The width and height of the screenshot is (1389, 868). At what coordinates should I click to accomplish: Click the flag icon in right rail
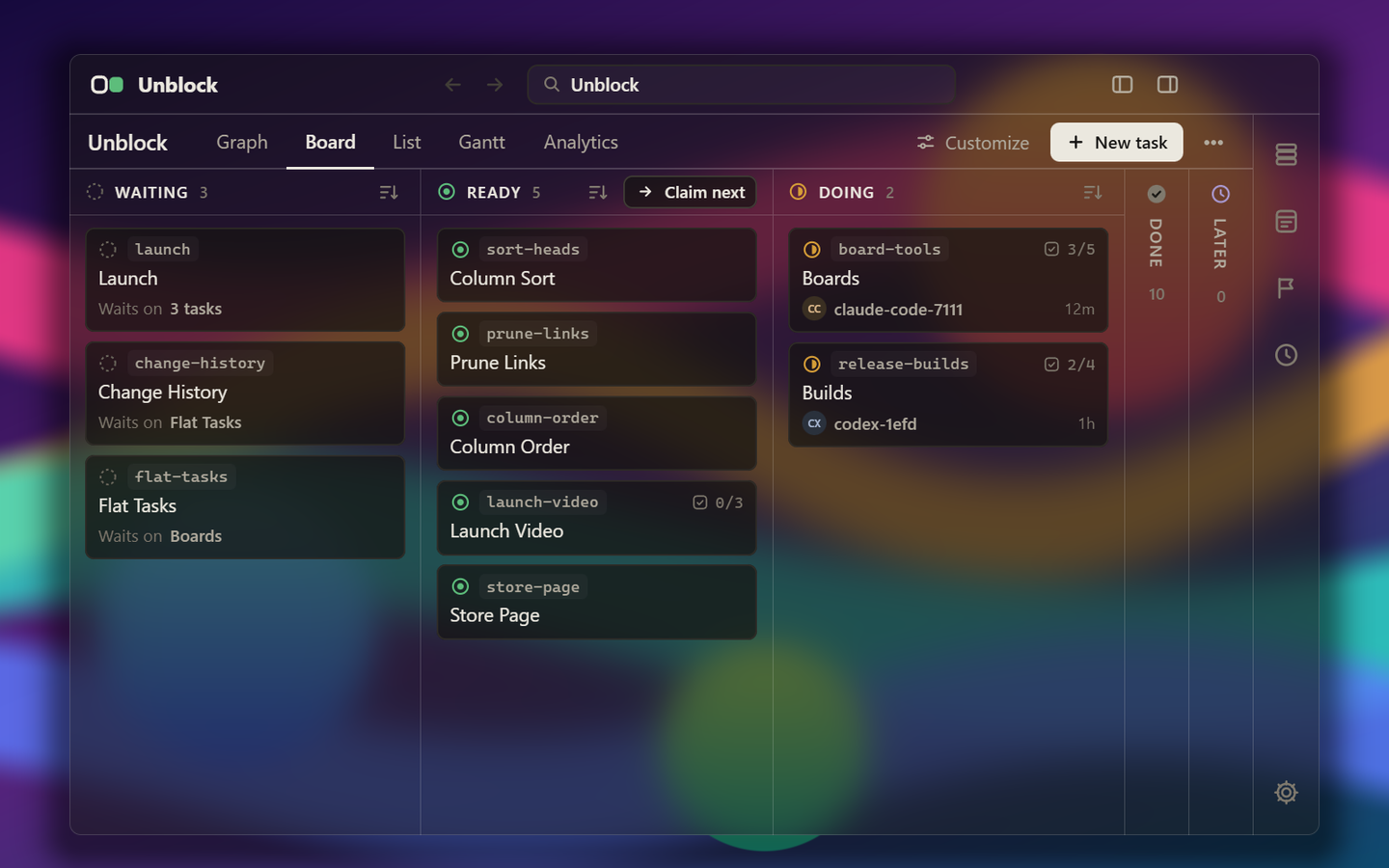click(1286, 287)
